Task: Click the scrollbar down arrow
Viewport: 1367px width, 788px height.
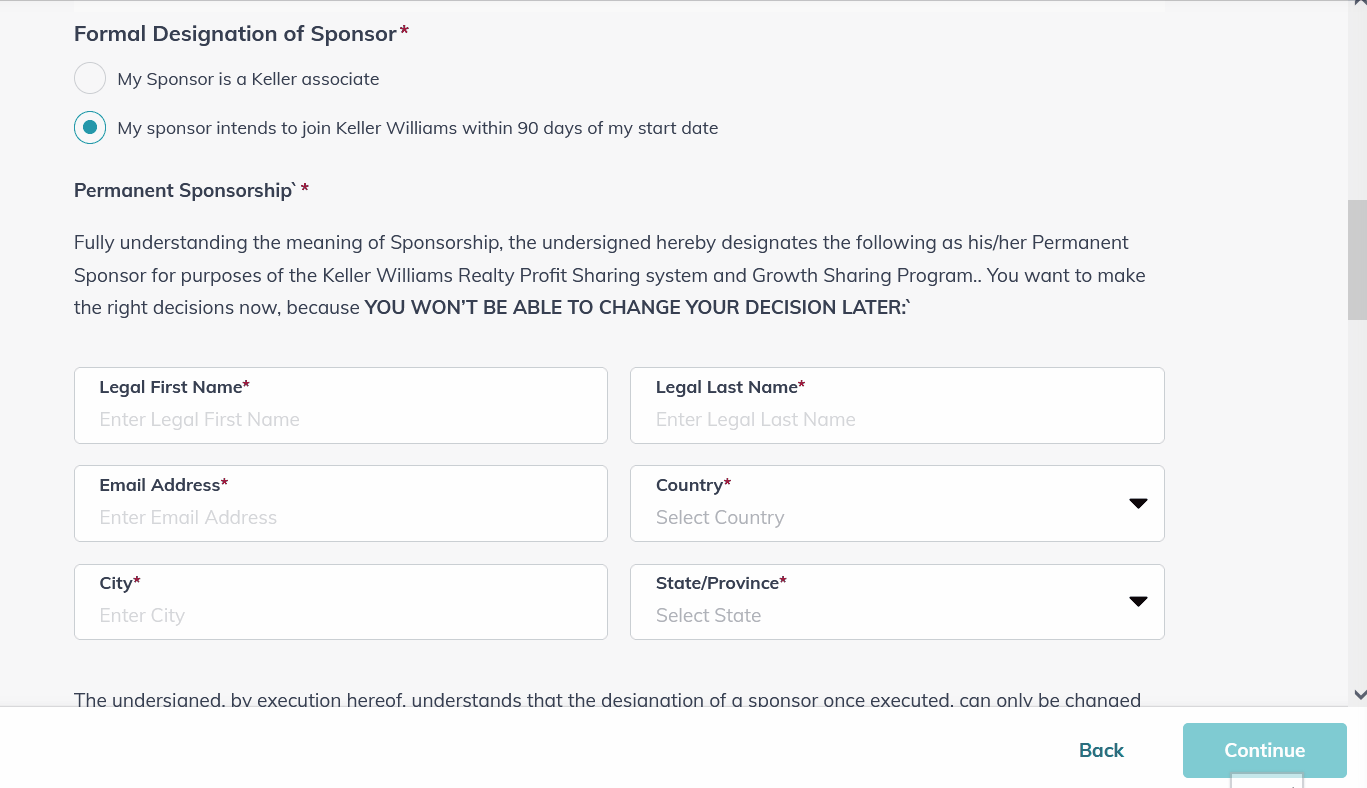Action: [1358, 693]
